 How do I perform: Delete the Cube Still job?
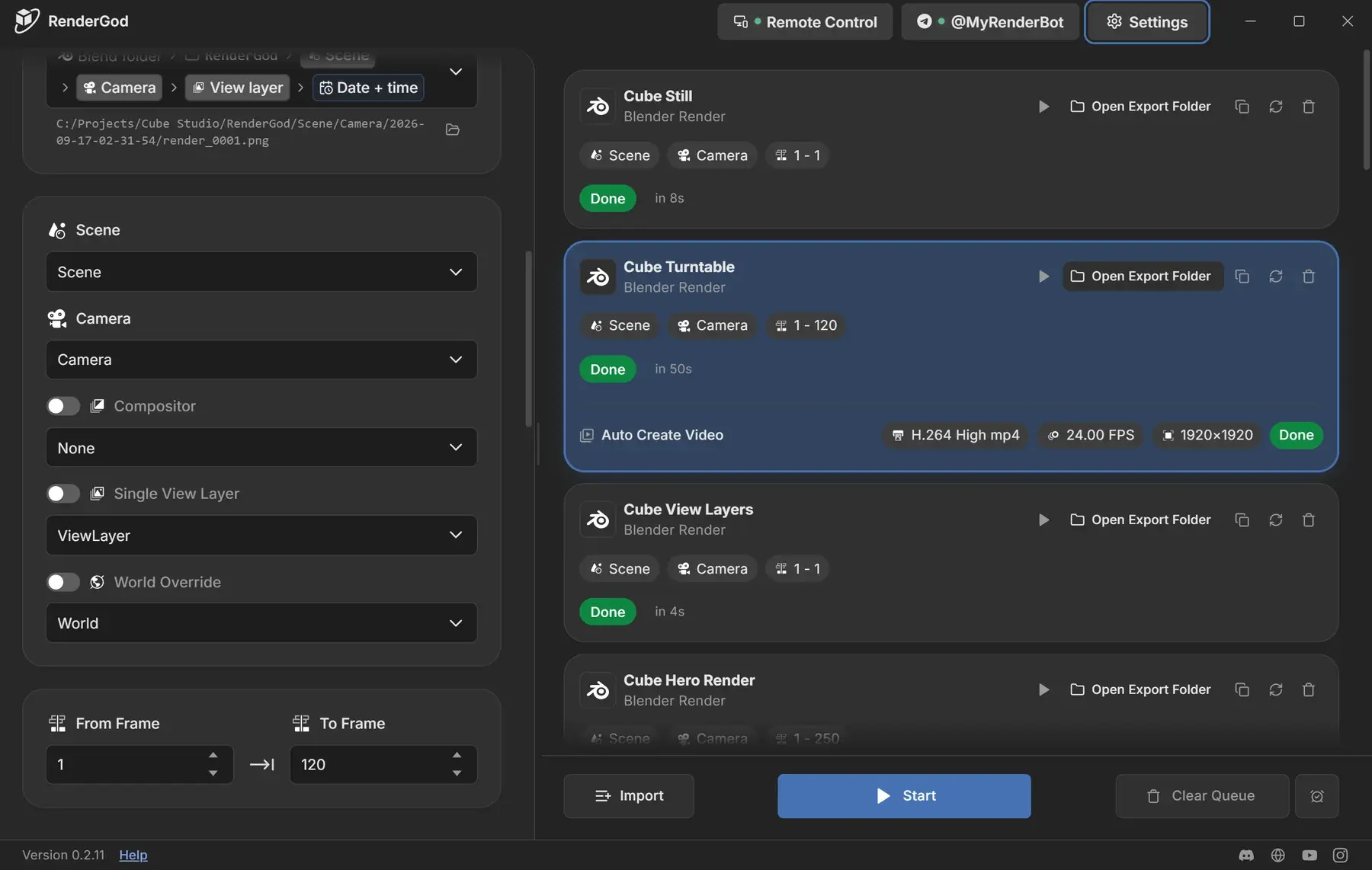coord(1309,107)
